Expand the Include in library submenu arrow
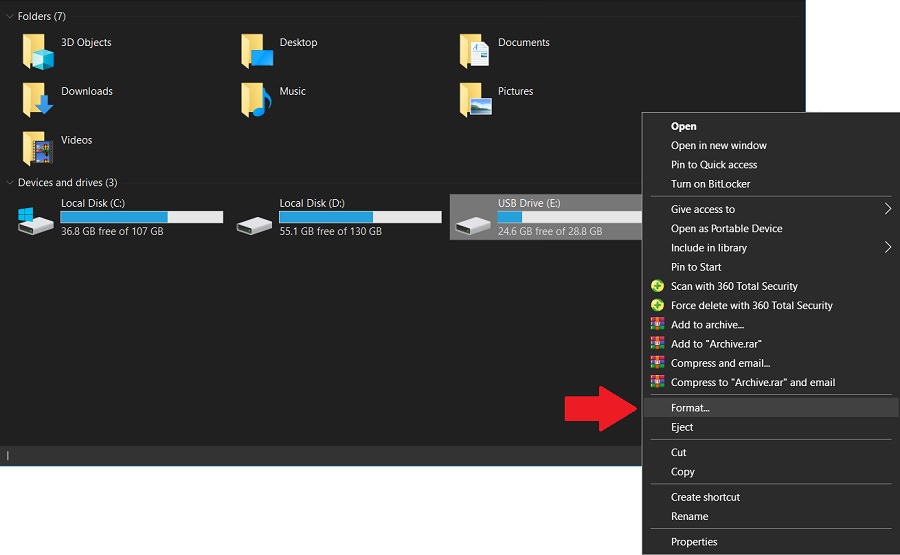The image size is (900, 555). click(x=887, y=247)
